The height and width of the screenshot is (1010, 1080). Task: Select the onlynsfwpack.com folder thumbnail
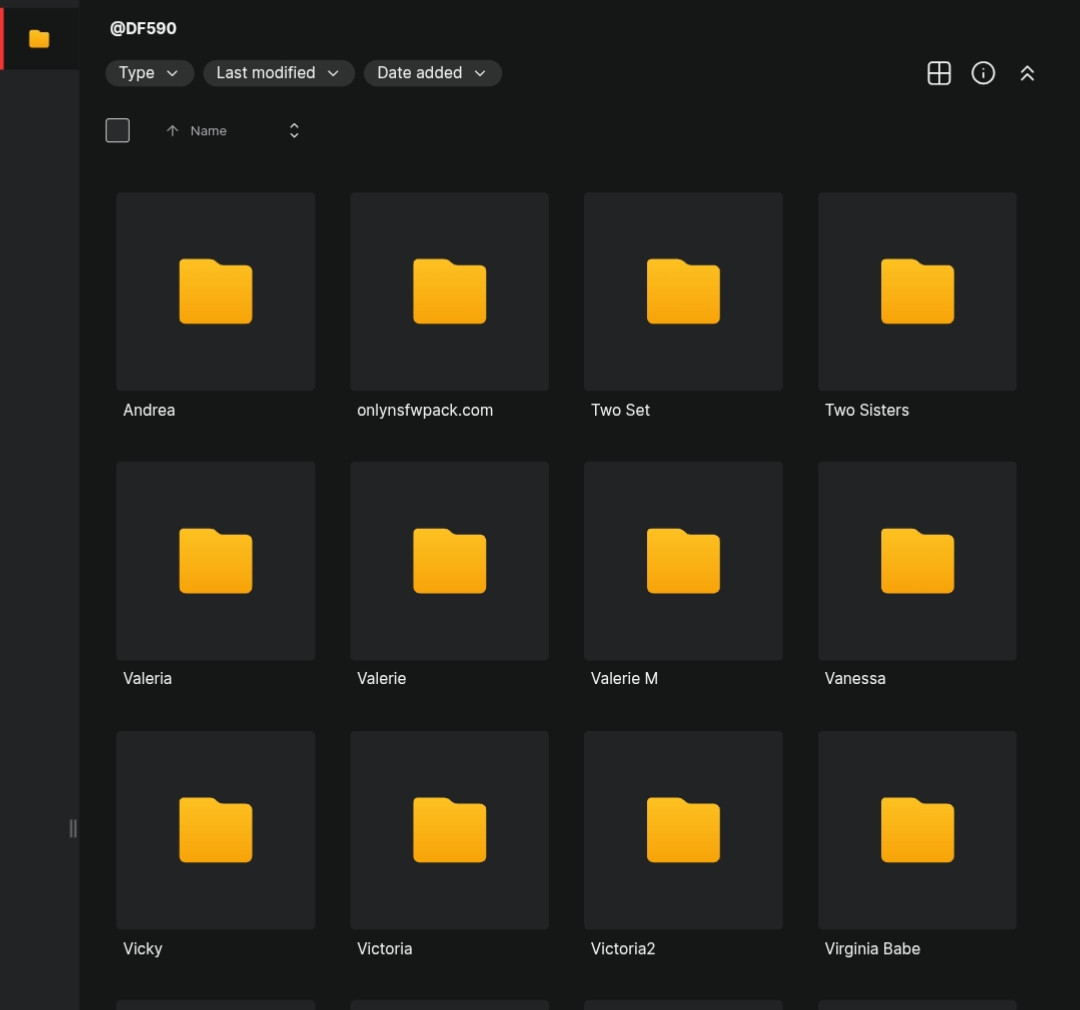click(450, 291)
